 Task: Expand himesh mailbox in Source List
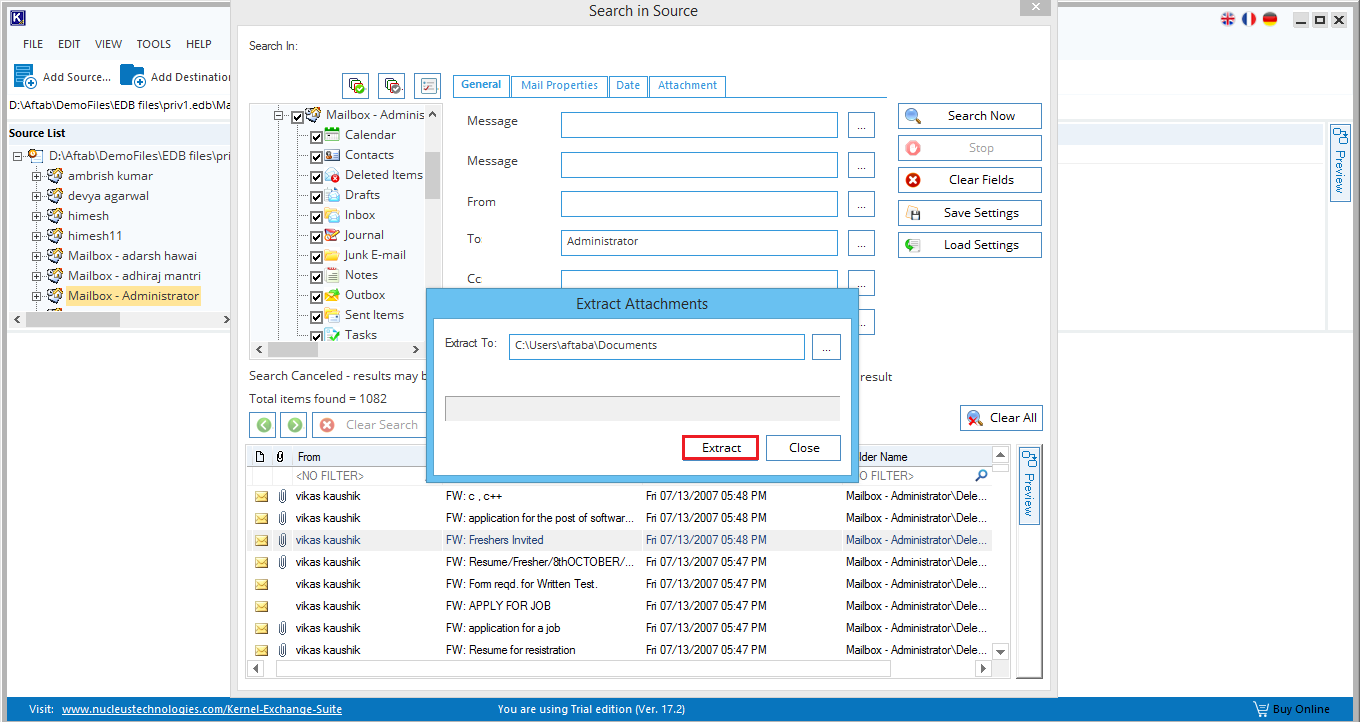click(x=36, y=216)
